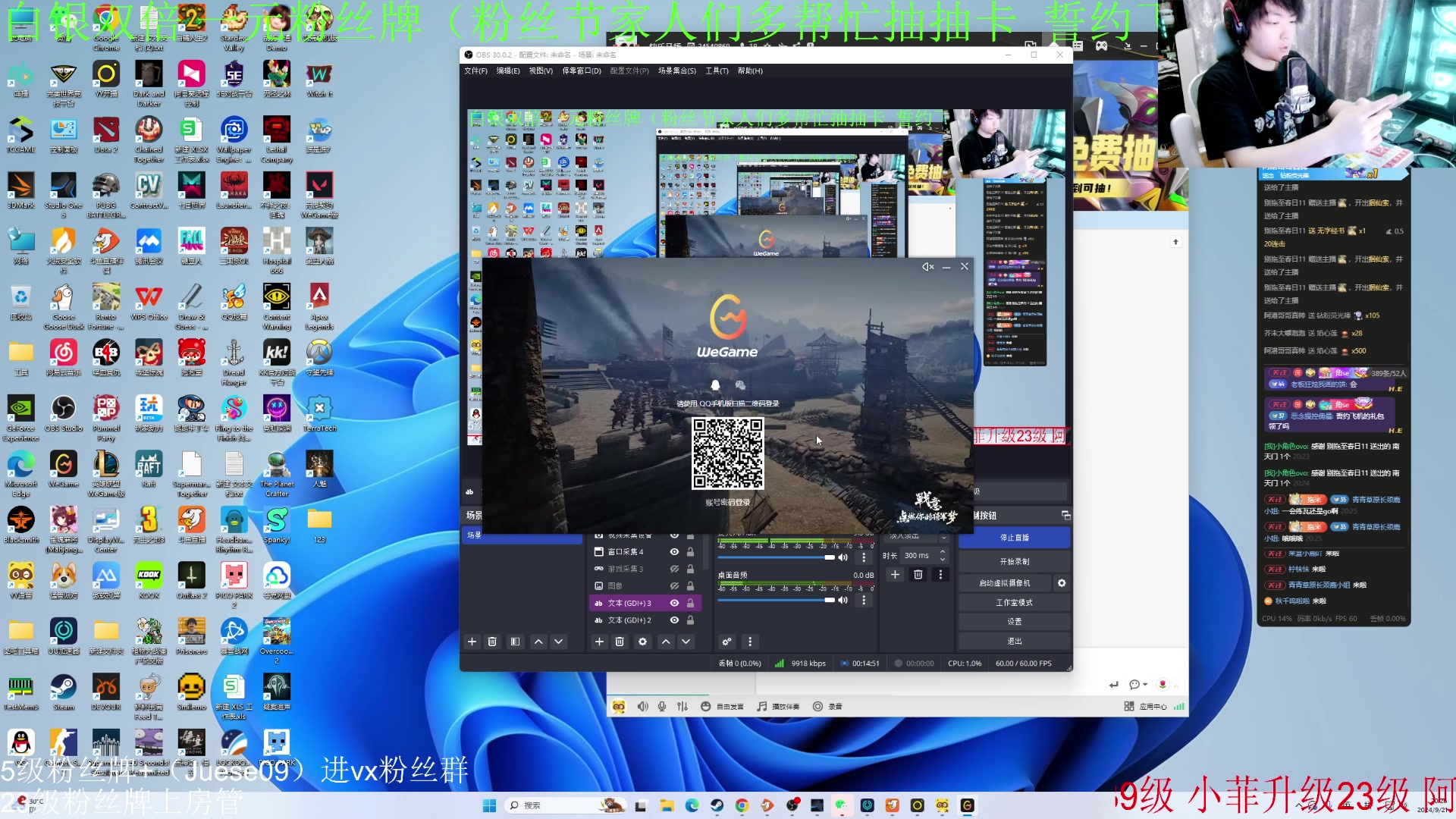The image size is (1456, 819).
Task: Open scene filters icon in Scenes dock
Action: pyautogui.click(x=516, y=642)
